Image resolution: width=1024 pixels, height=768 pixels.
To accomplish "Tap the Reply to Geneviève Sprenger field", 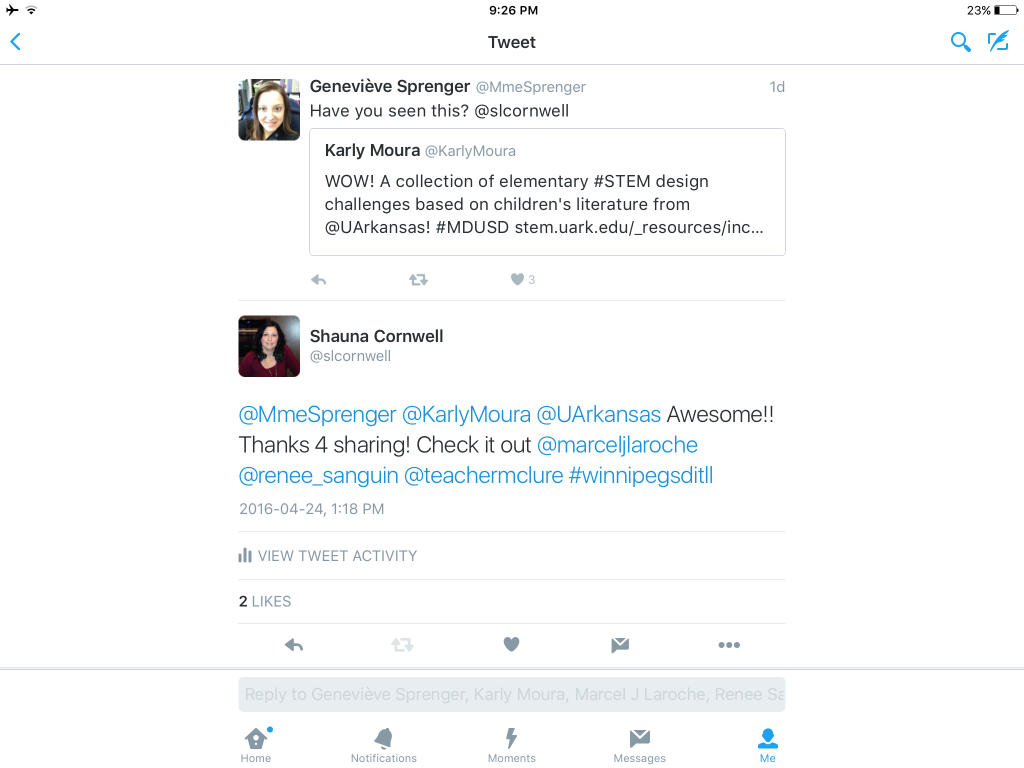I will [x=512, y=694].
